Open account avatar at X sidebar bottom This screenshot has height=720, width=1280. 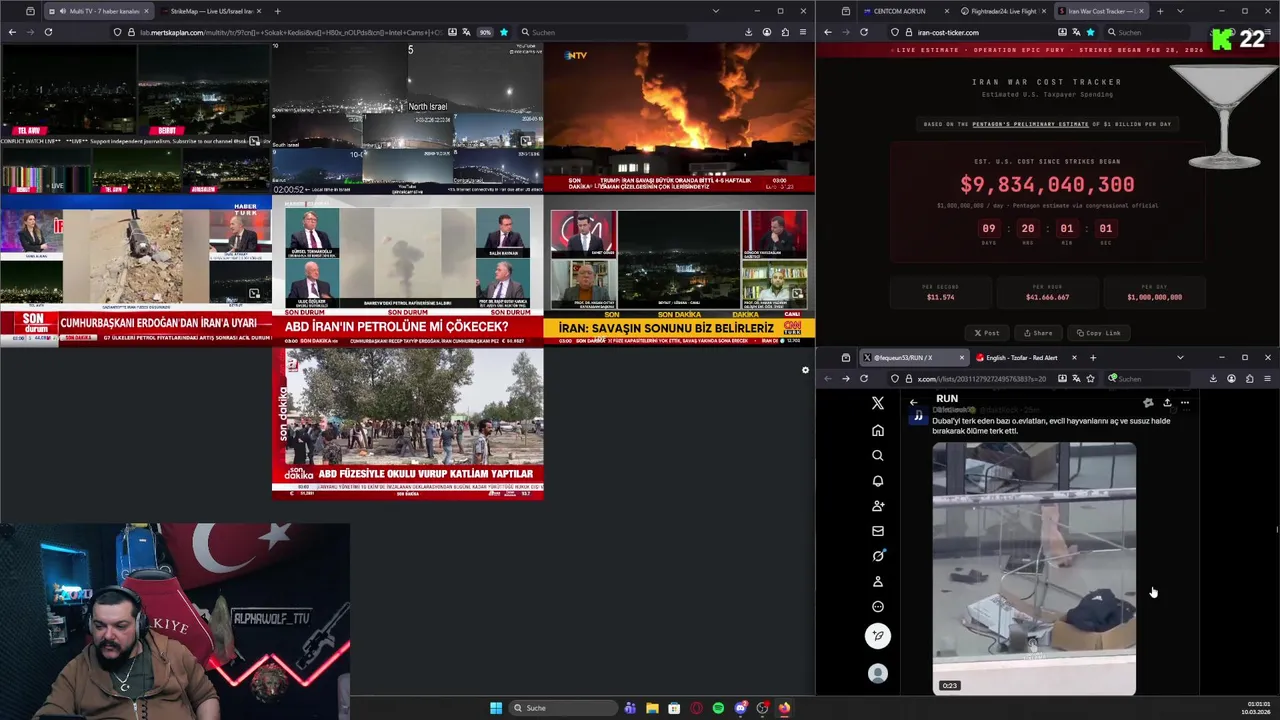(878, 674)
